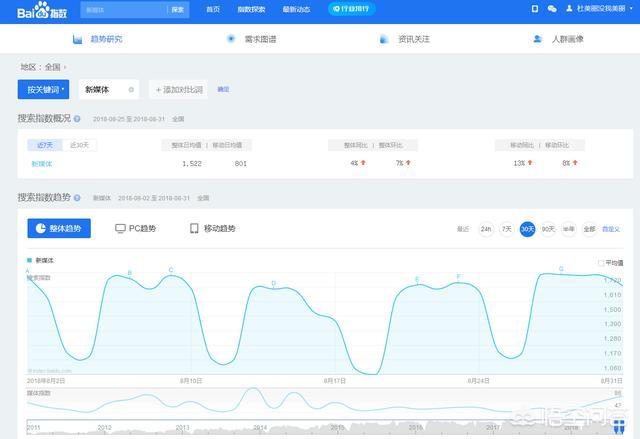
Task: Open the WeChat icon in header
Action: coord(552,9)
